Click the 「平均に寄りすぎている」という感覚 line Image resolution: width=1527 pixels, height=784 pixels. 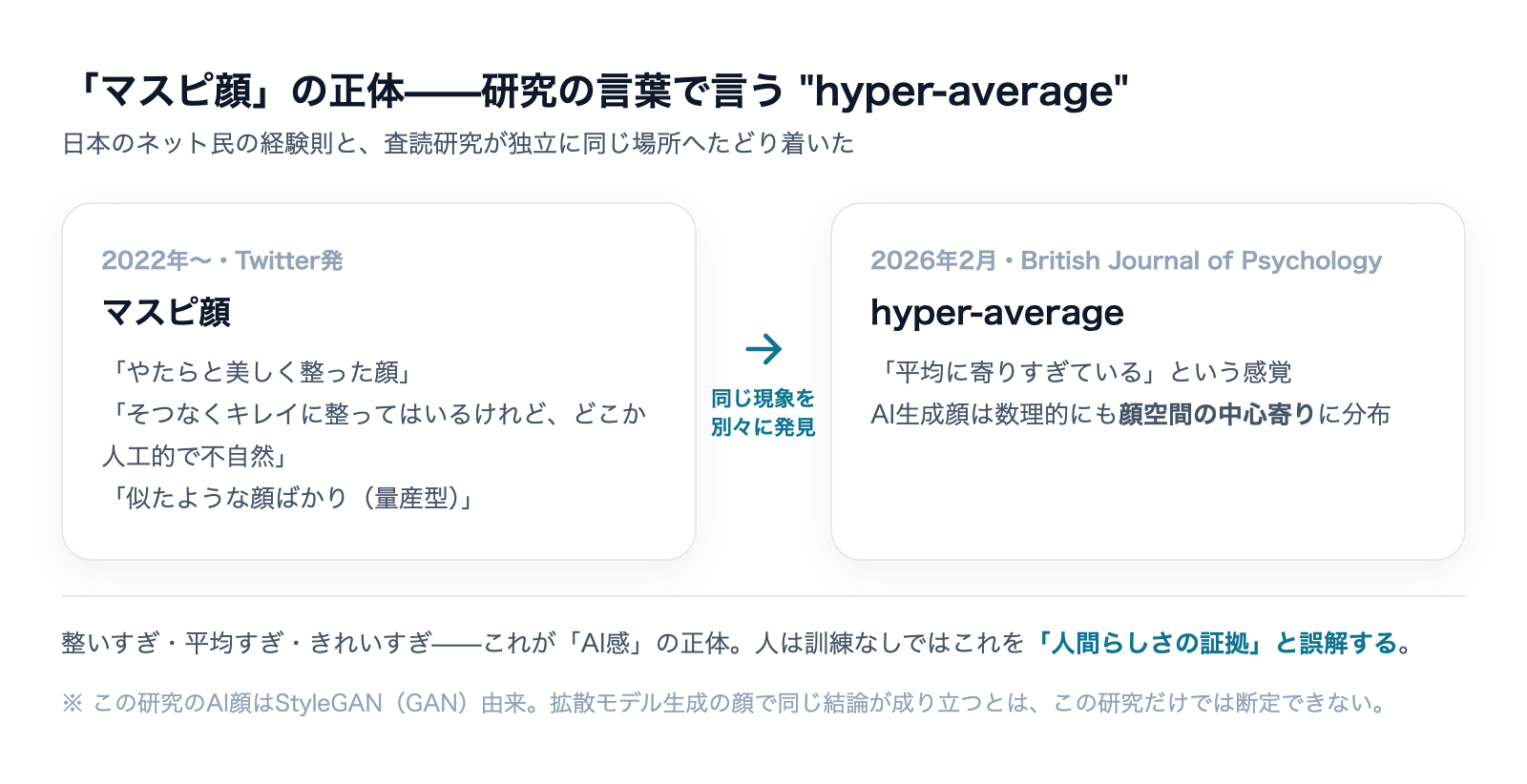[x=1081, y=372]
